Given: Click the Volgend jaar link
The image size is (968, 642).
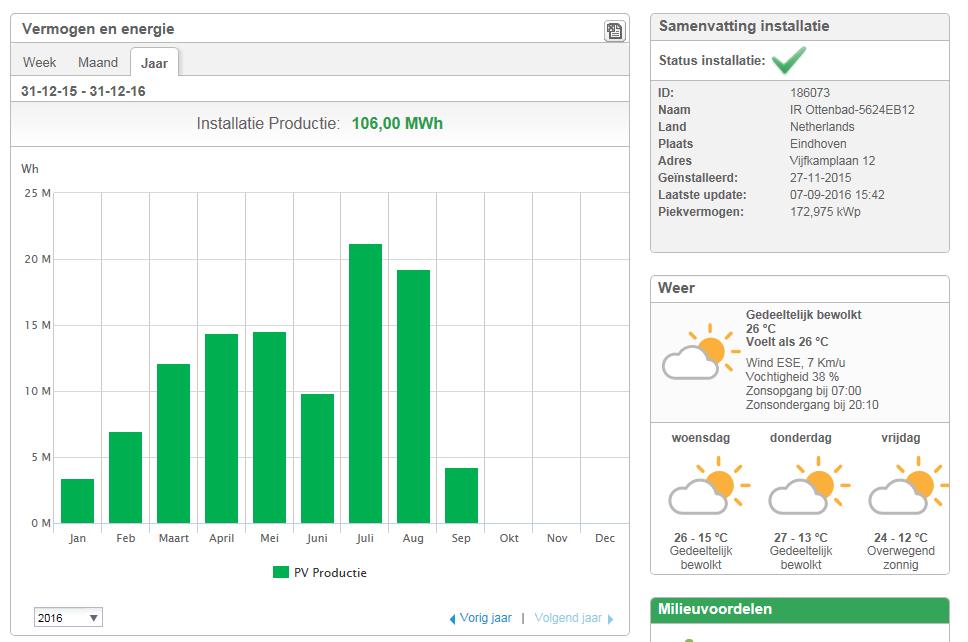Looking at the screenshot, I should [568, 618].
